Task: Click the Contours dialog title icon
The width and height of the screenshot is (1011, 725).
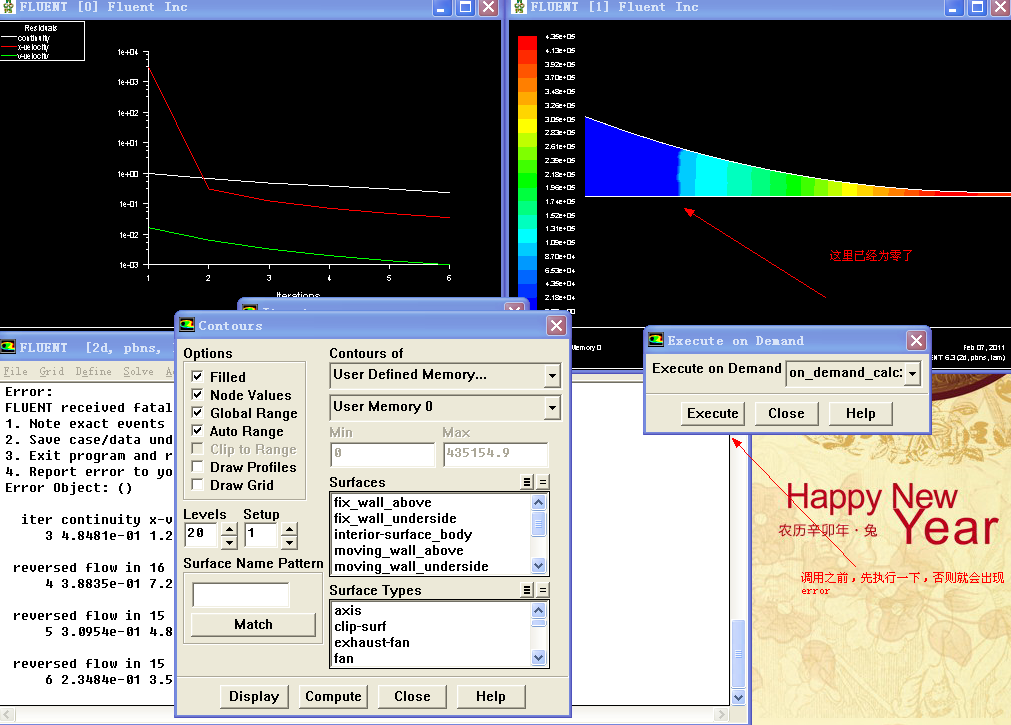Action: pyautogui.click(x=187, y=325)
